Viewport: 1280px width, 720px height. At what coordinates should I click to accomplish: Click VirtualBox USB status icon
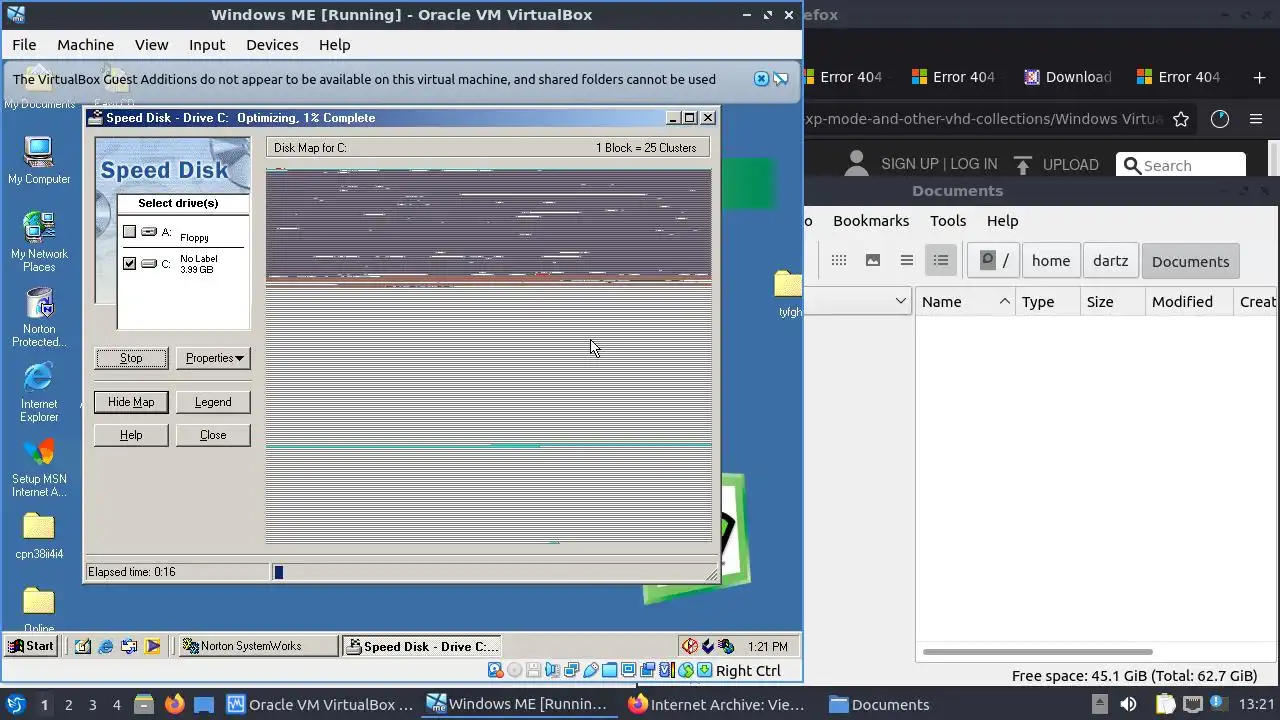(x=590, y=671)
